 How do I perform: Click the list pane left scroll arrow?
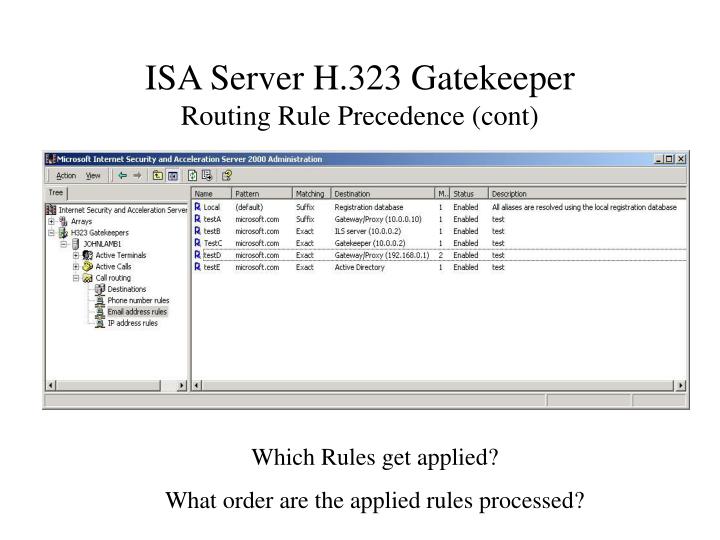coord(197,385)
